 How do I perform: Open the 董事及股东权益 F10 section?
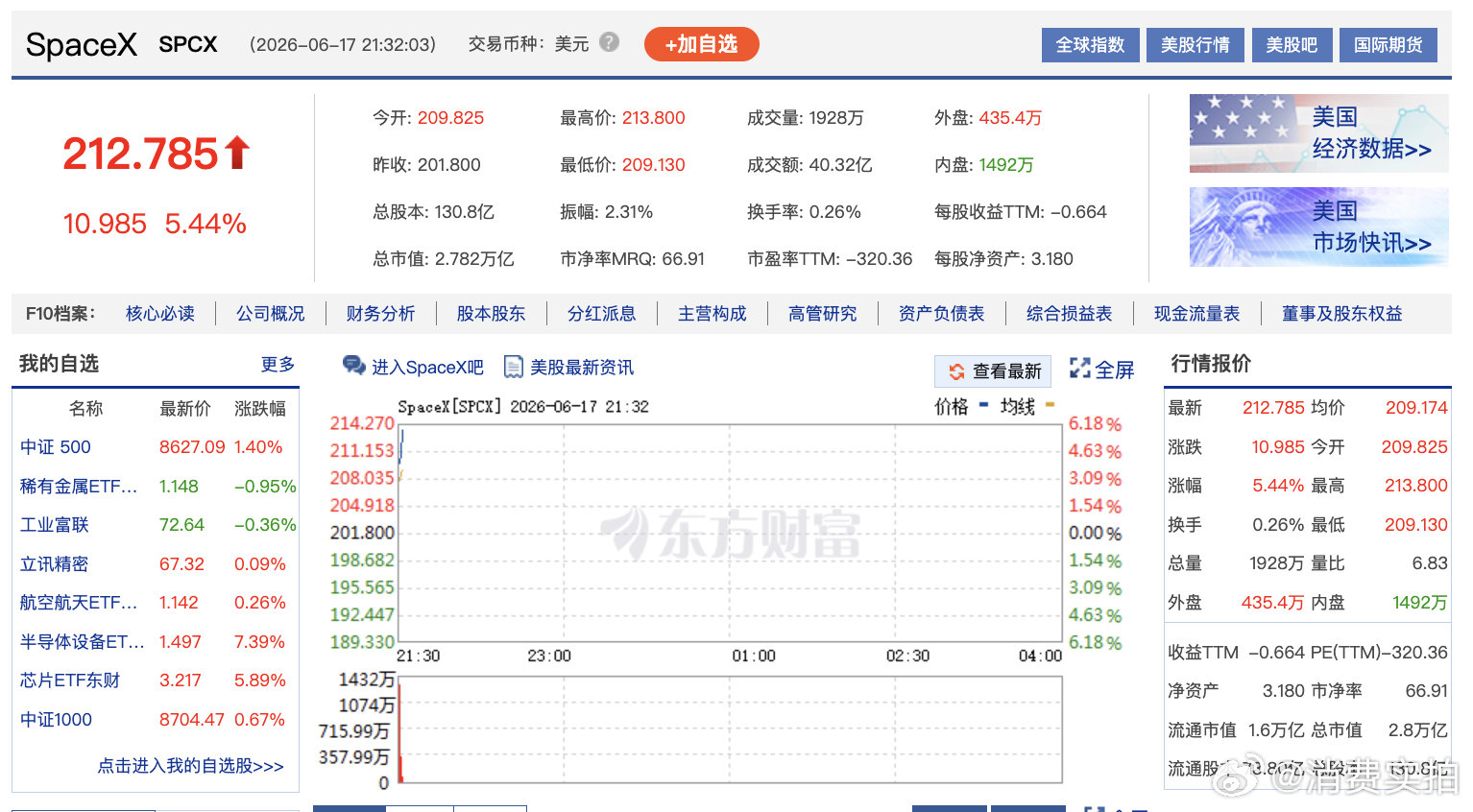tap(1341, 314)
